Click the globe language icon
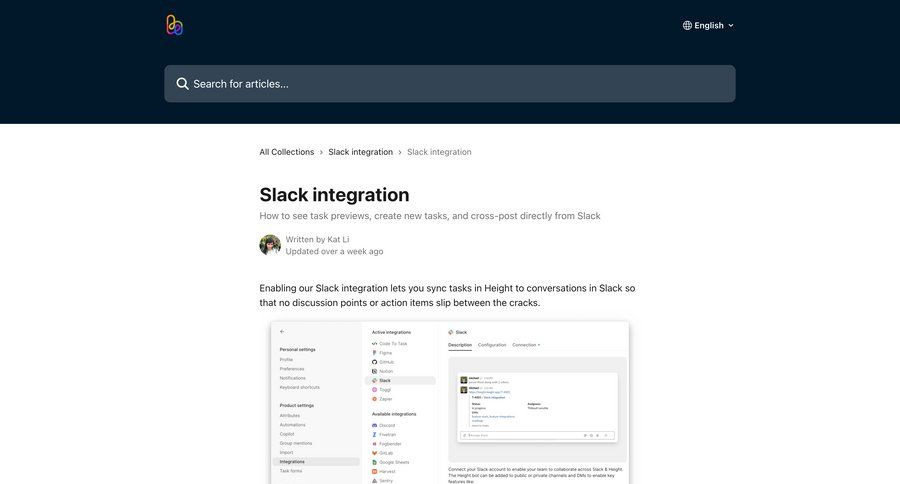900x484 pixels. tap(687, 25)
